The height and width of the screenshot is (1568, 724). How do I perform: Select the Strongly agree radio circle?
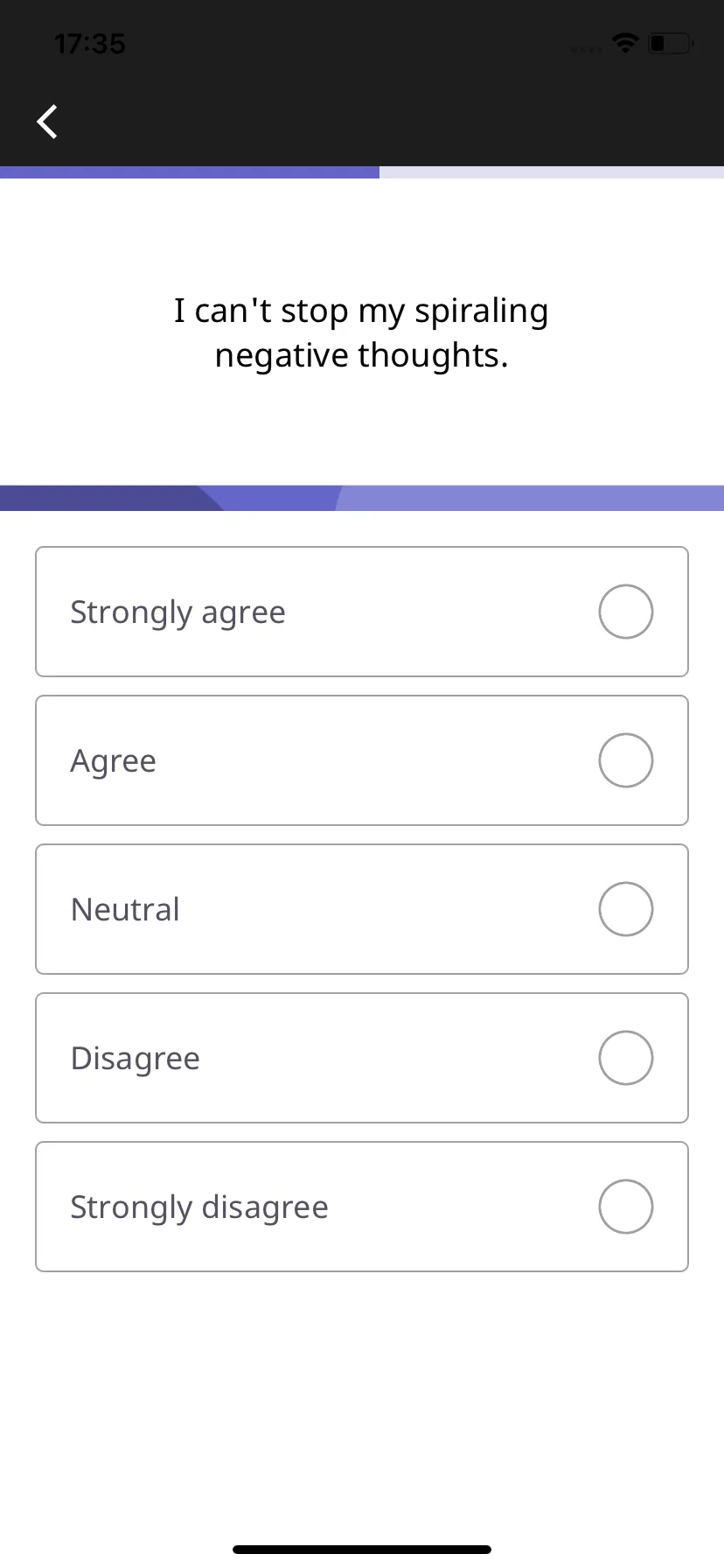626,612
